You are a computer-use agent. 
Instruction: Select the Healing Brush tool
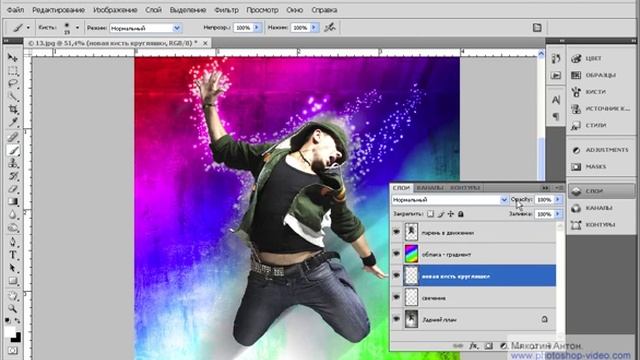tap(13, 138)
